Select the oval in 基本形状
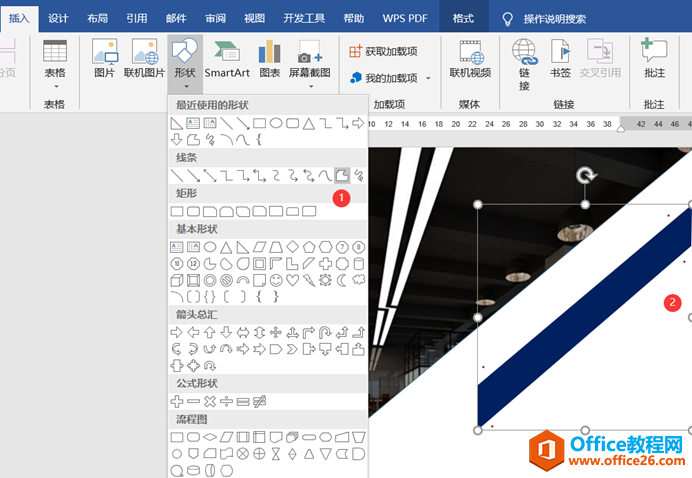Screen dimensions: 692x478 pyautogui.click(x=210, y=247)
